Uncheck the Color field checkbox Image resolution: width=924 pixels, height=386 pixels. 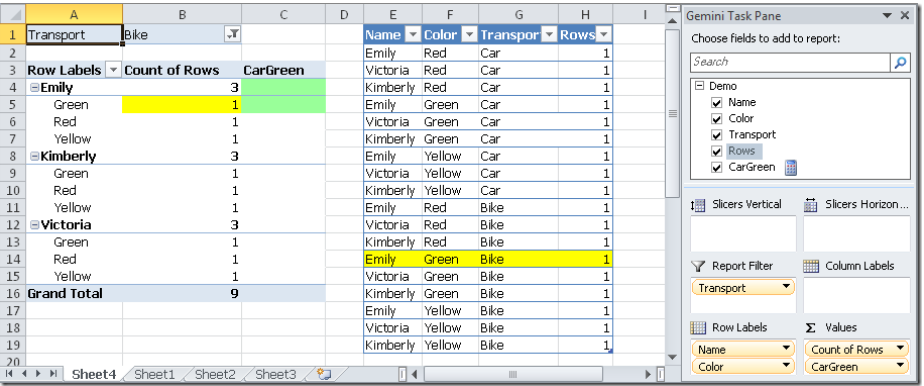pyautogui.click(x=717, y=118)
